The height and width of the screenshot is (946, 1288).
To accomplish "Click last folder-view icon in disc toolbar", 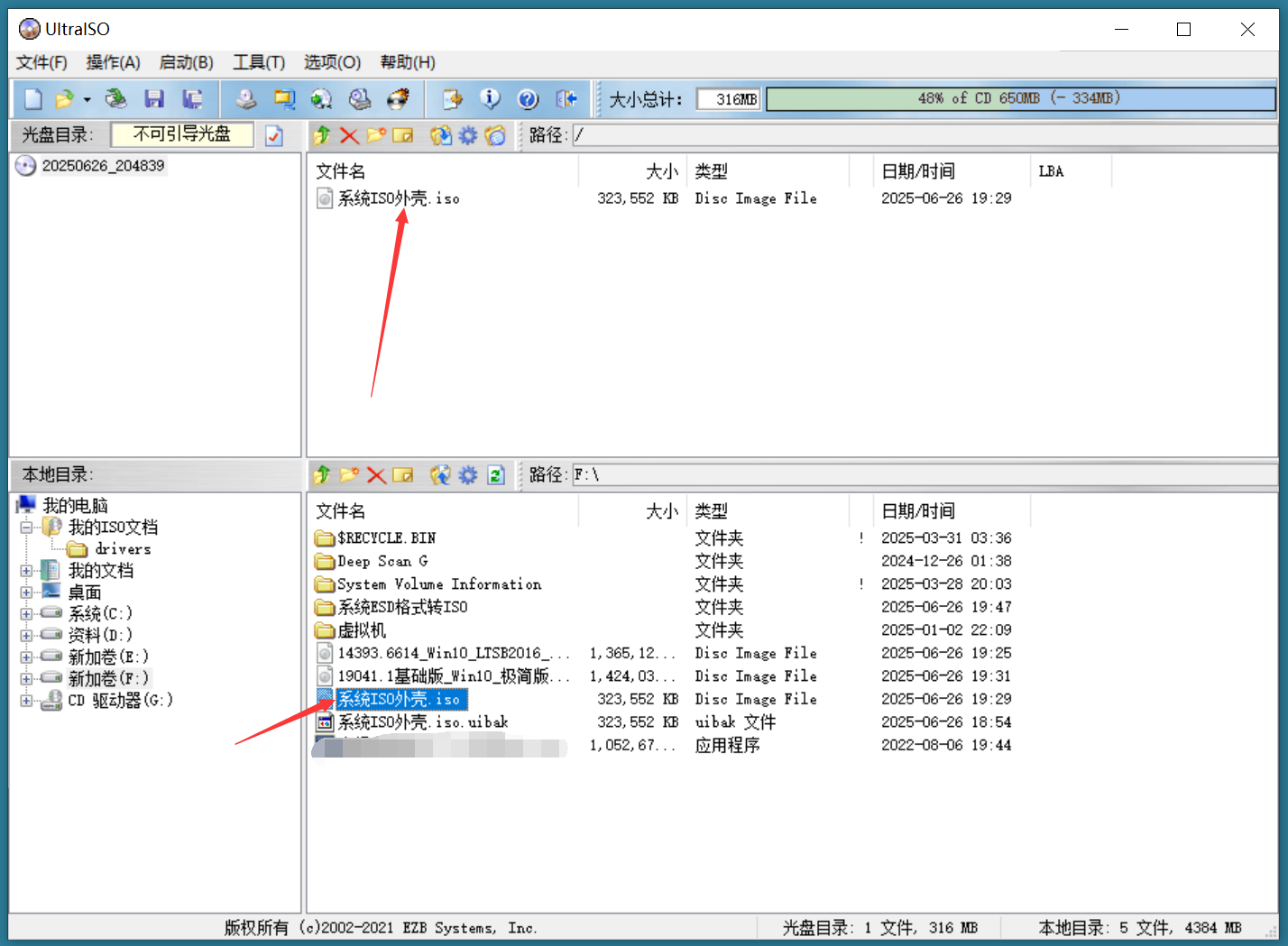I will [x=495, y=135].
